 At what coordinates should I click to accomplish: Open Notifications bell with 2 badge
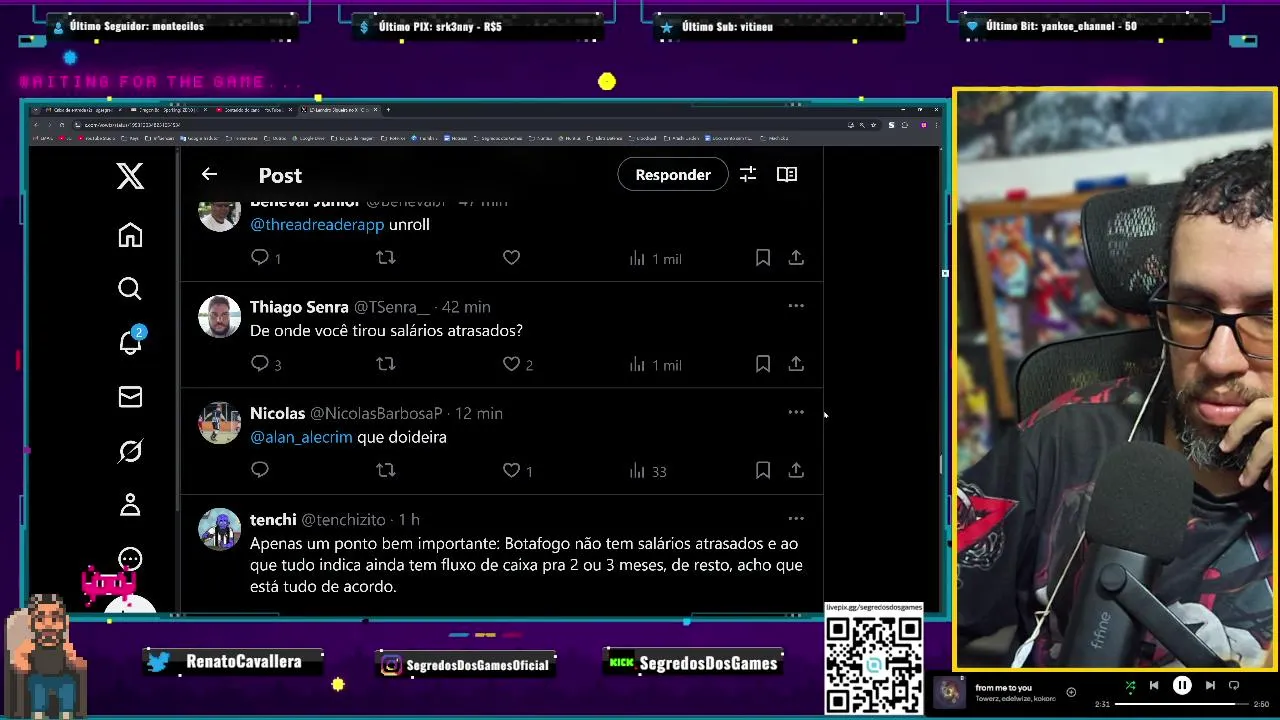[x=131, y=340]
